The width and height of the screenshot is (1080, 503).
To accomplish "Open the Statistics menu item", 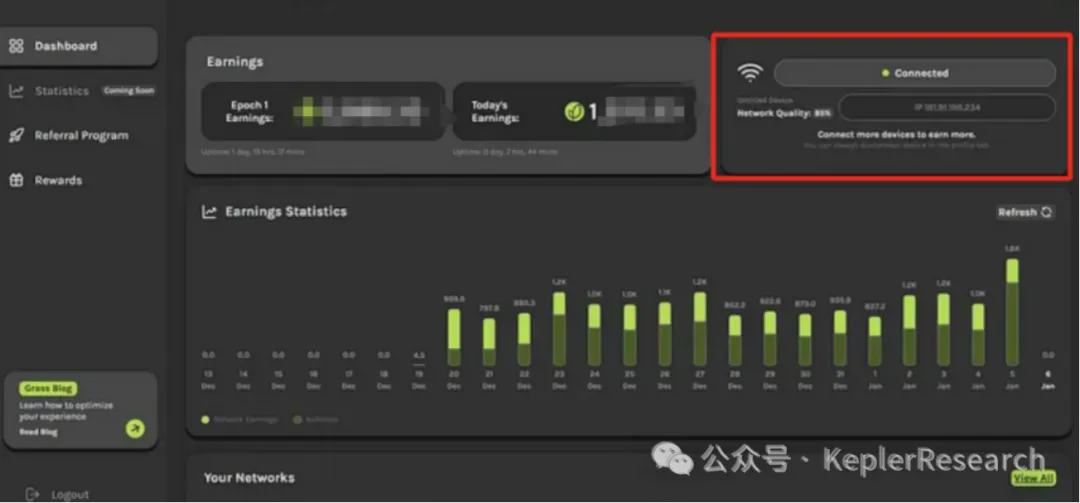I will (x=62, y=91).
